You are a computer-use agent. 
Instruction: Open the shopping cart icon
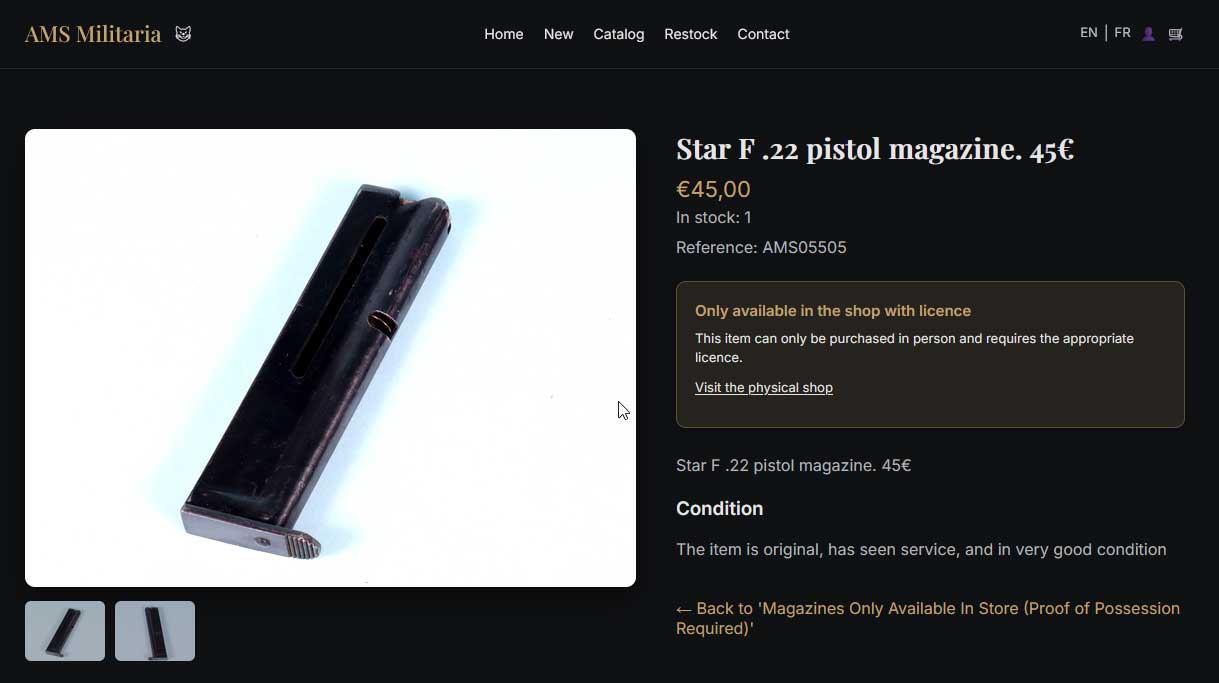[x=1176, y=34]
